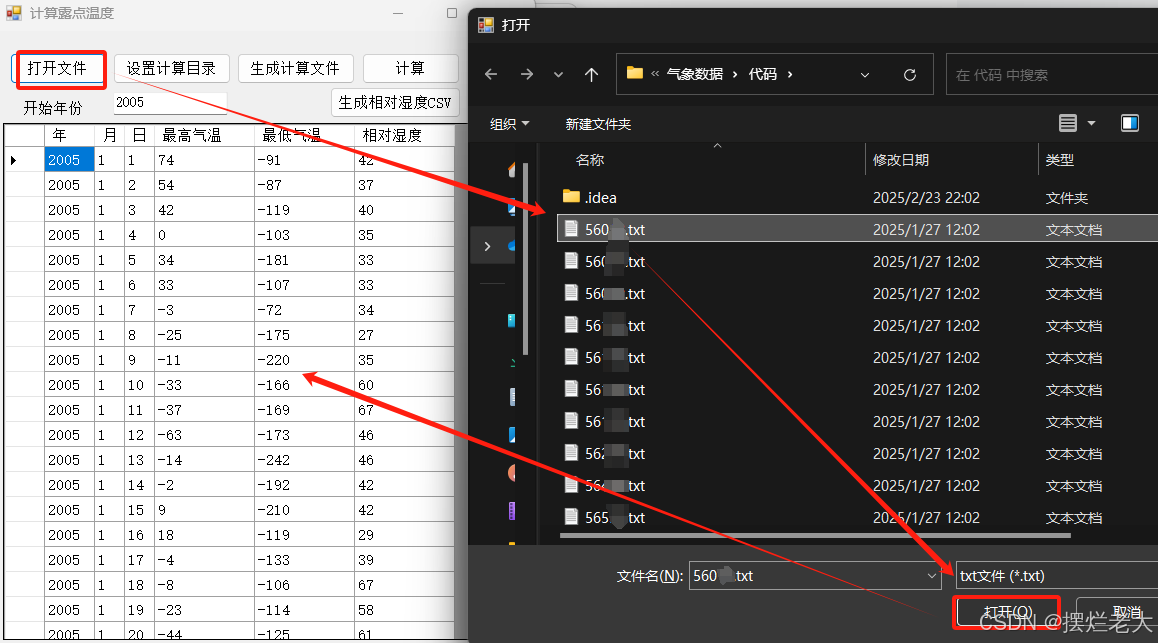This screenshot has width=1158, height=643.
Task: Click the navigation pane vertical scrollbar
Action: 525,258
